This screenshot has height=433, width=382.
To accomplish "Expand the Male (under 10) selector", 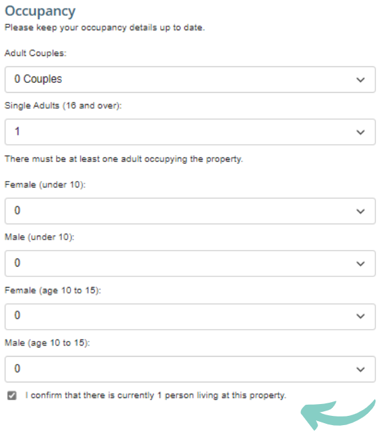I will [x=190, y=263].
